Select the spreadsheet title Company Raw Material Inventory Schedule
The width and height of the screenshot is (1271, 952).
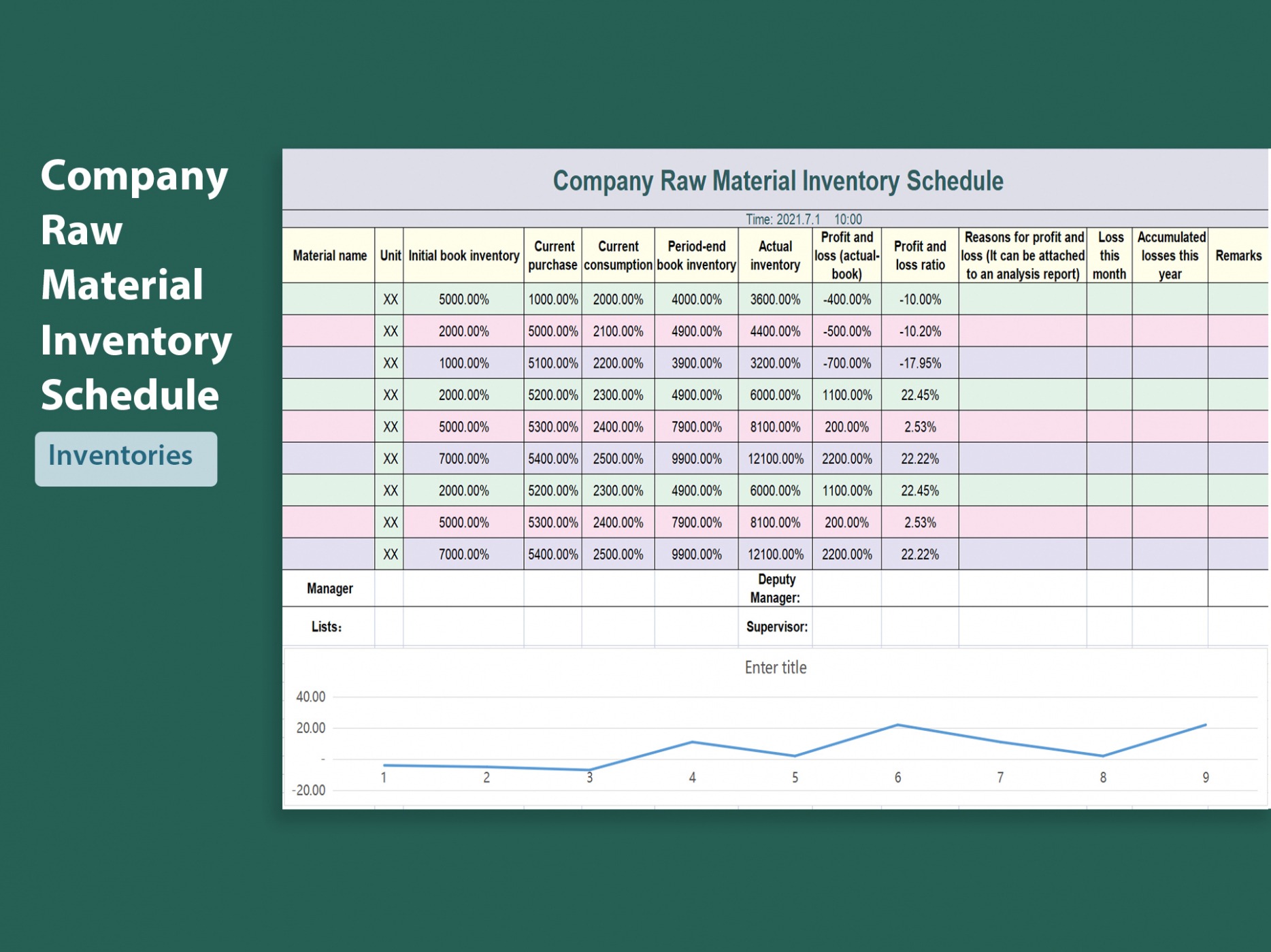pyautogui.click(x=777, y=181)
